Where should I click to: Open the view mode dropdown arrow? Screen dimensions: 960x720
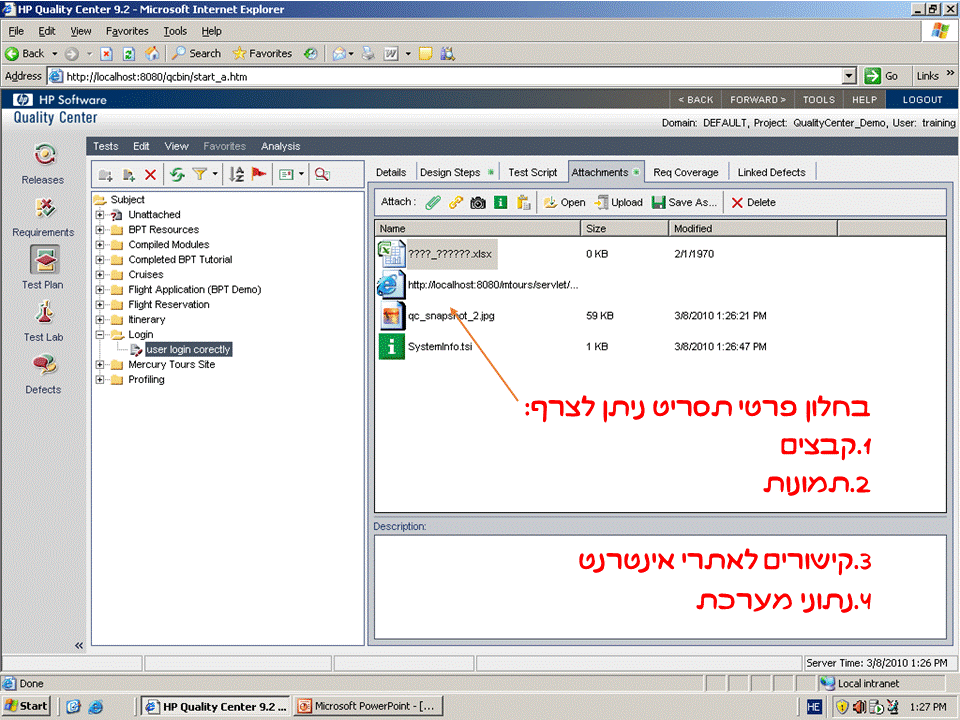(301, 174)
